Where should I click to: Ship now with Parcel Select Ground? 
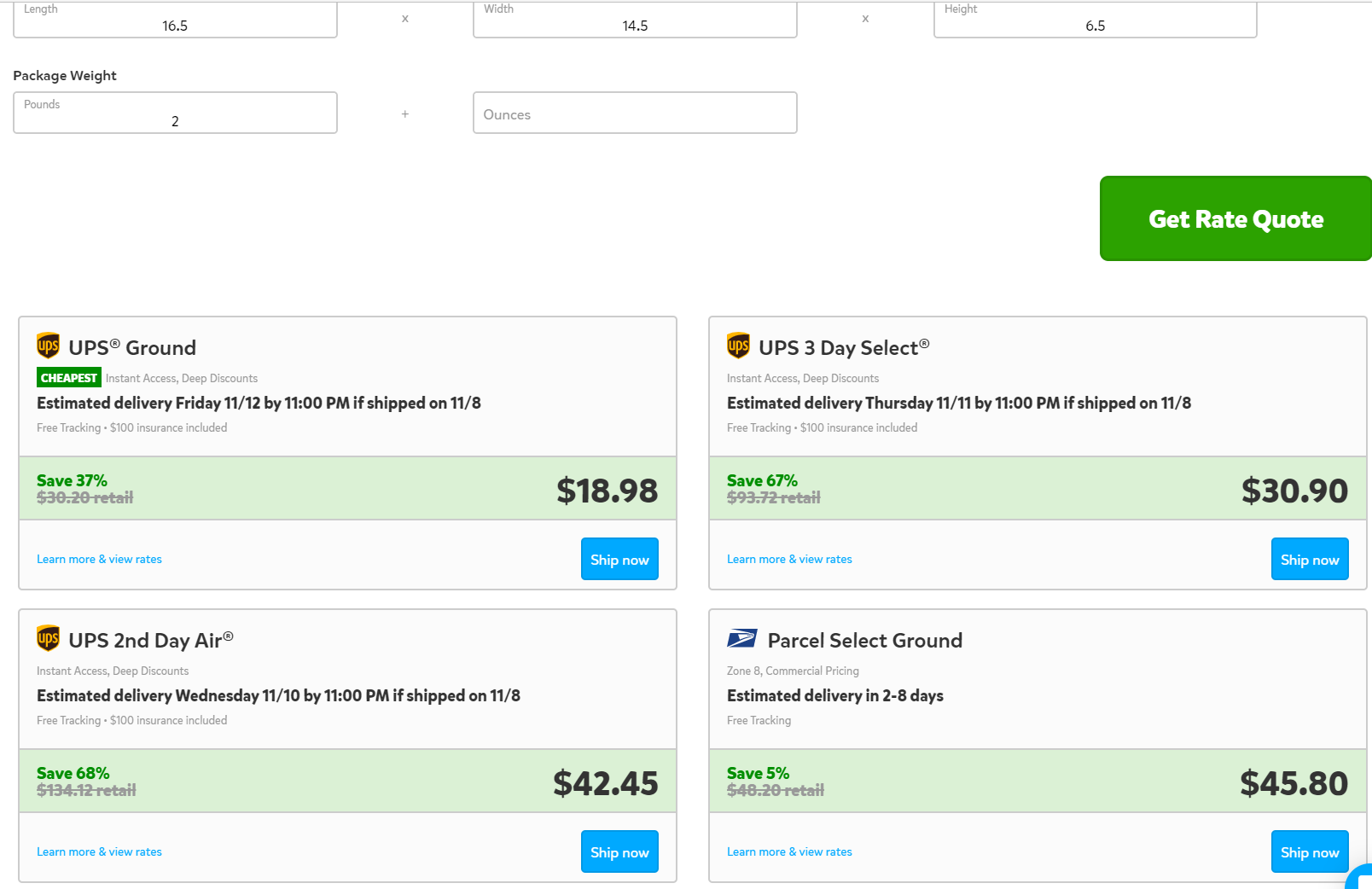tap(1310, 851)
